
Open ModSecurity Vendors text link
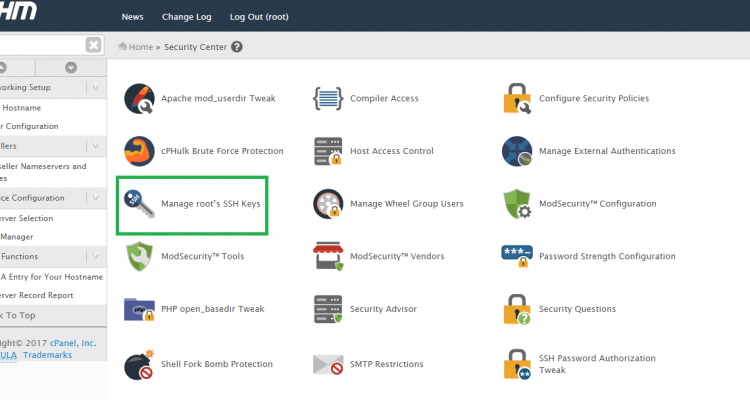(397, 256)
